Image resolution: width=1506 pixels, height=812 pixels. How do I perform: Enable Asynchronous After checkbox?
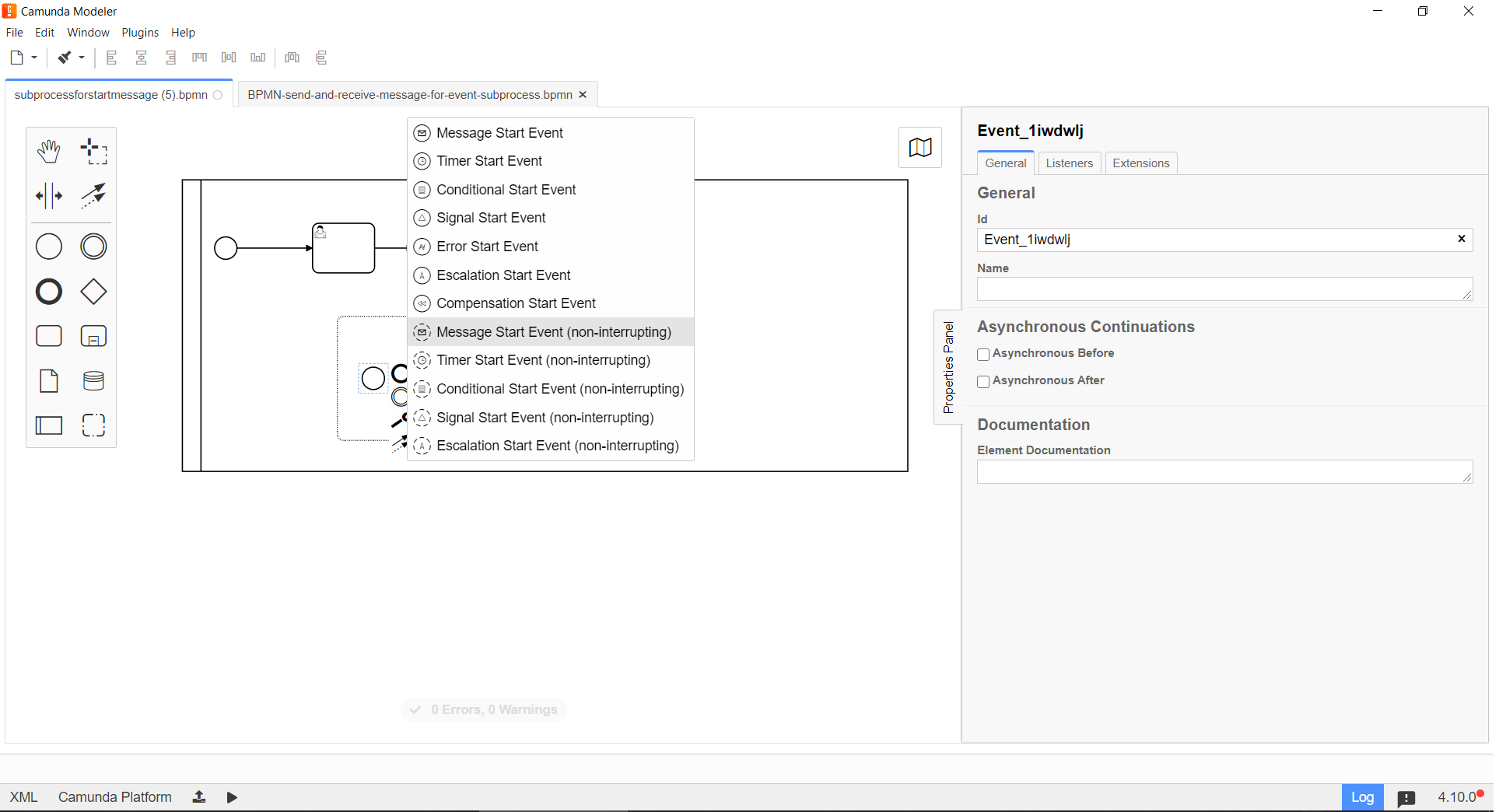pyautogui.click(x=983, y=382)
